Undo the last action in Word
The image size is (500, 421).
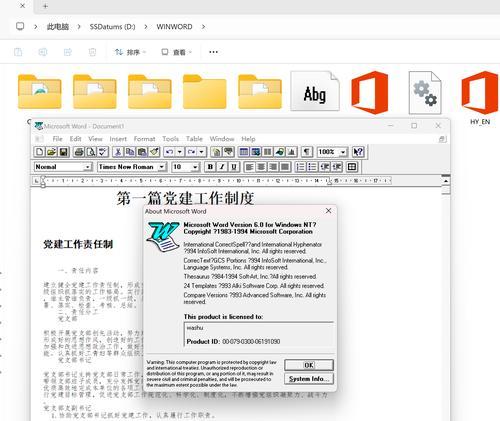click(x=170, y=152)
